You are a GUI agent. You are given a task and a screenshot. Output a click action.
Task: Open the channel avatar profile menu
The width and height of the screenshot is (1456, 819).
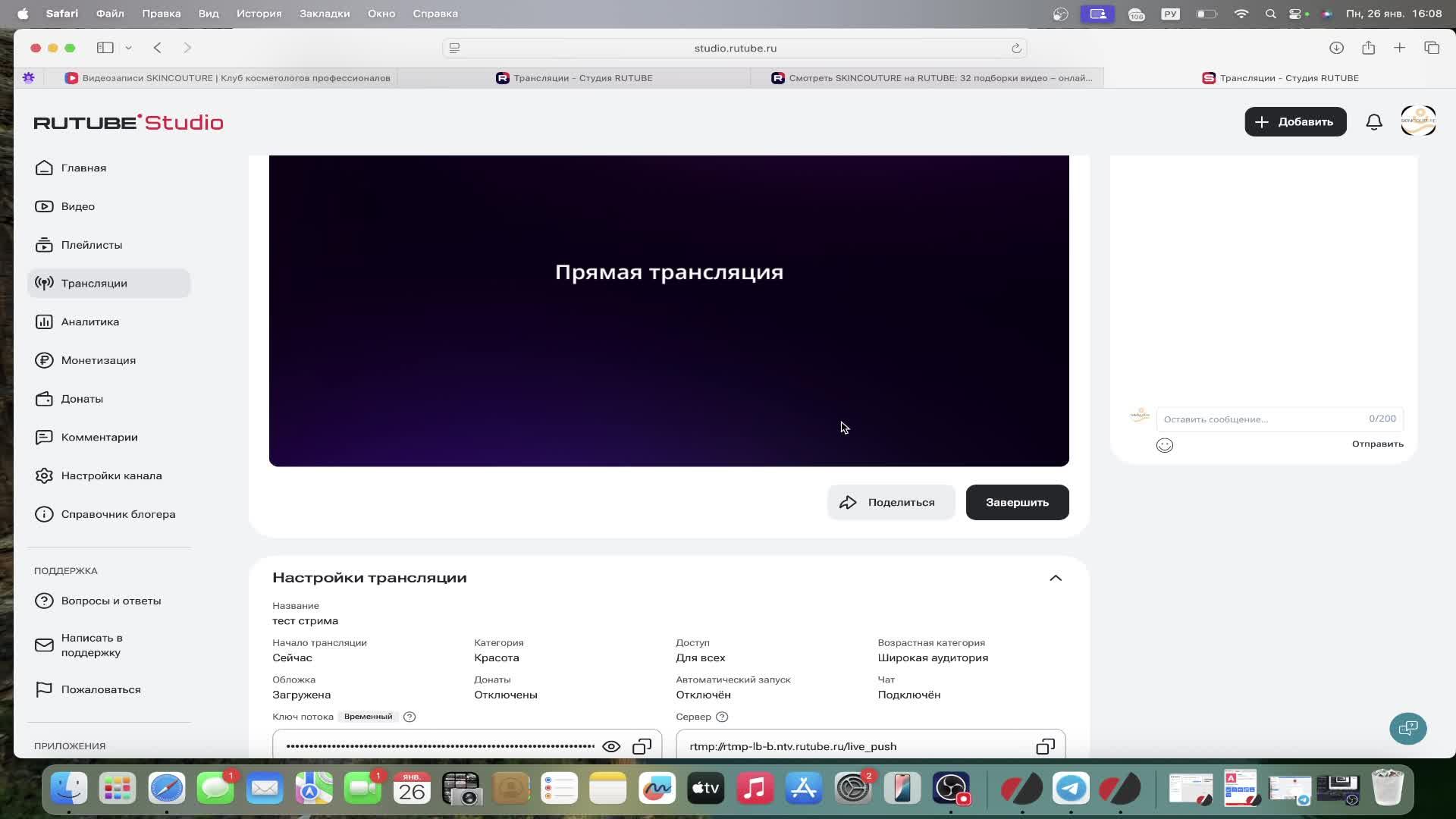tap(1418, 121)
